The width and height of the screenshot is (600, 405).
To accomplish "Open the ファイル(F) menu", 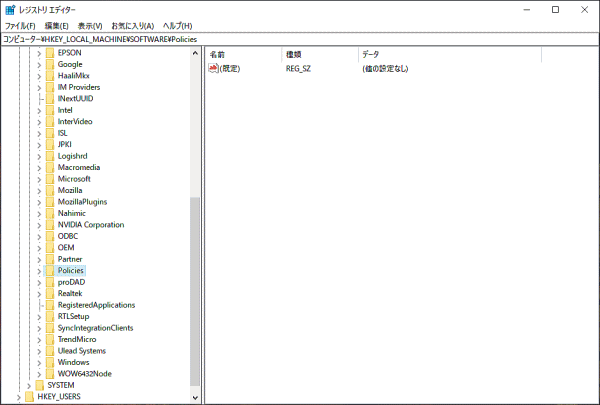I will coord(20,25).
